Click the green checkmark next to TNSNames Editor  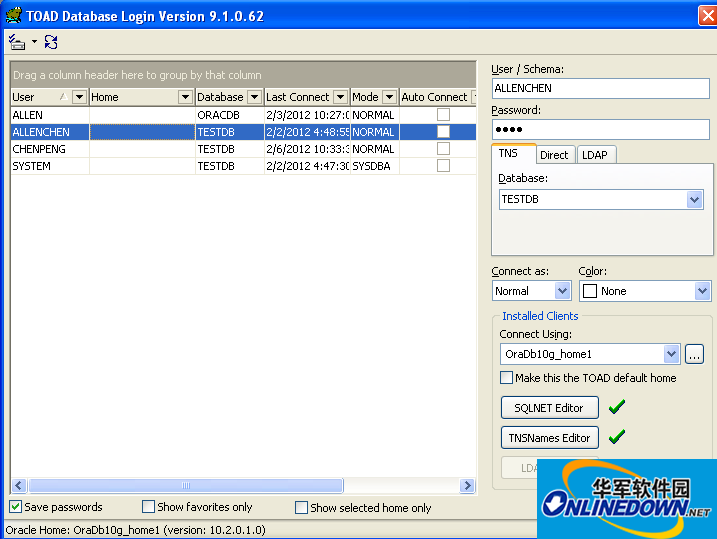coord(617,437)
